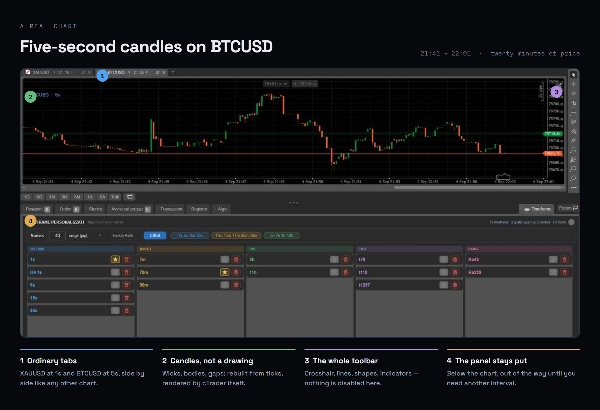600x410 pixels.
Task: Delete the 1s timeframe row
Action: click(x=127, y=260)
